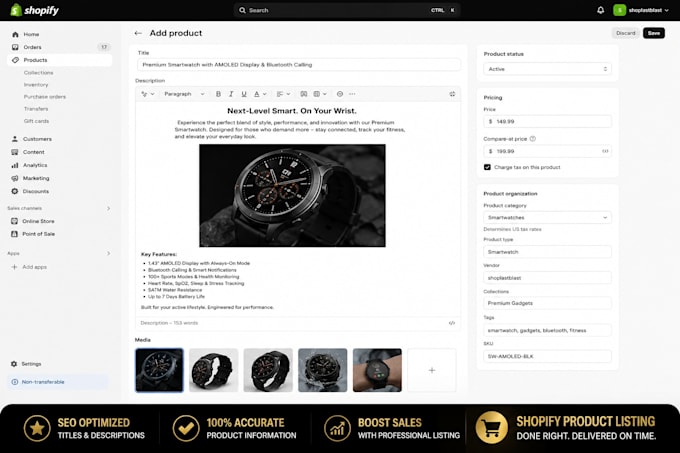
Task: Click the Online Store icon
Action: 14,221
